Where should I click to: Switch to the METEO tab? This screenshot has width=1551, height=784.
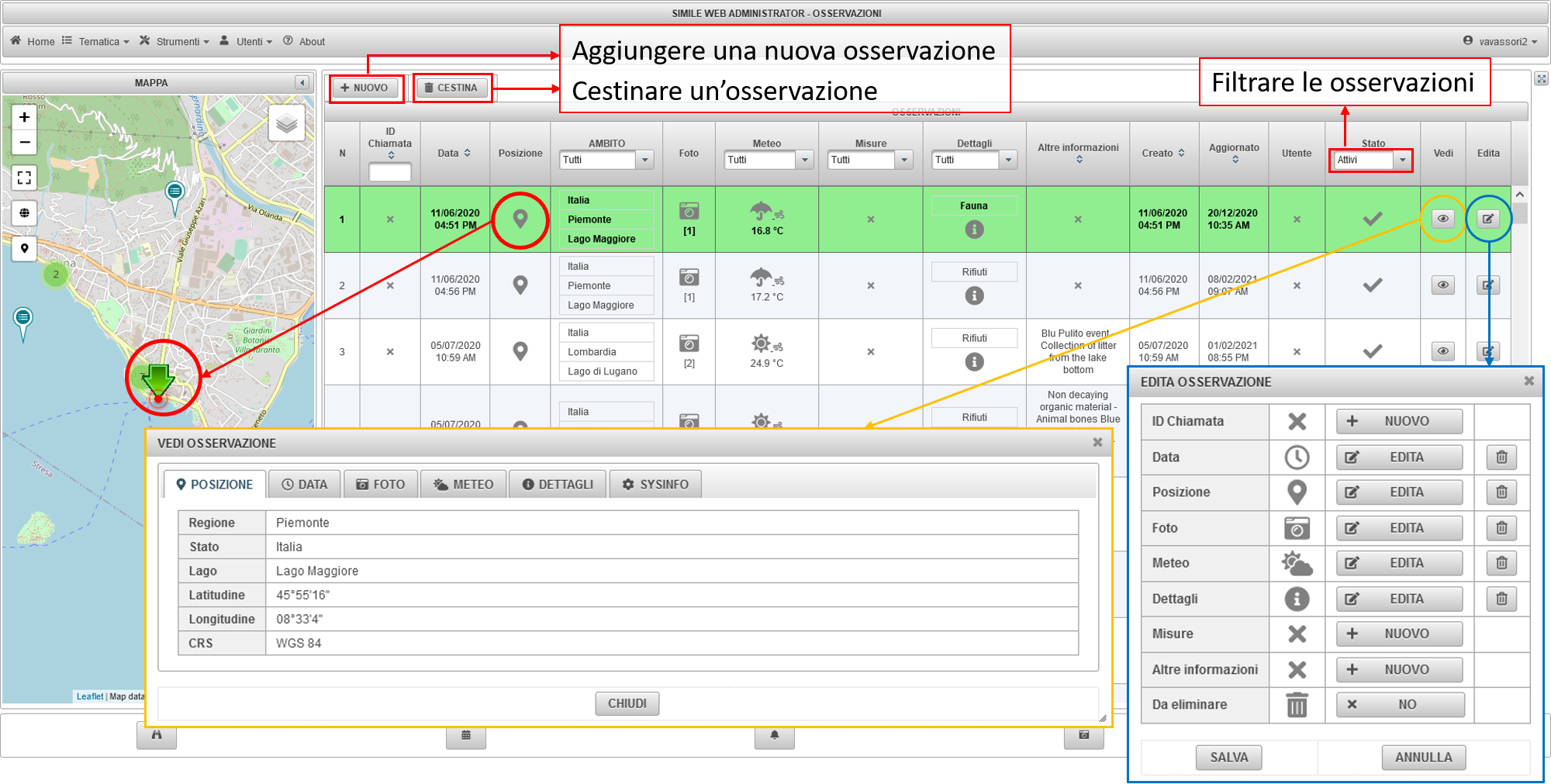pos(464,485)
